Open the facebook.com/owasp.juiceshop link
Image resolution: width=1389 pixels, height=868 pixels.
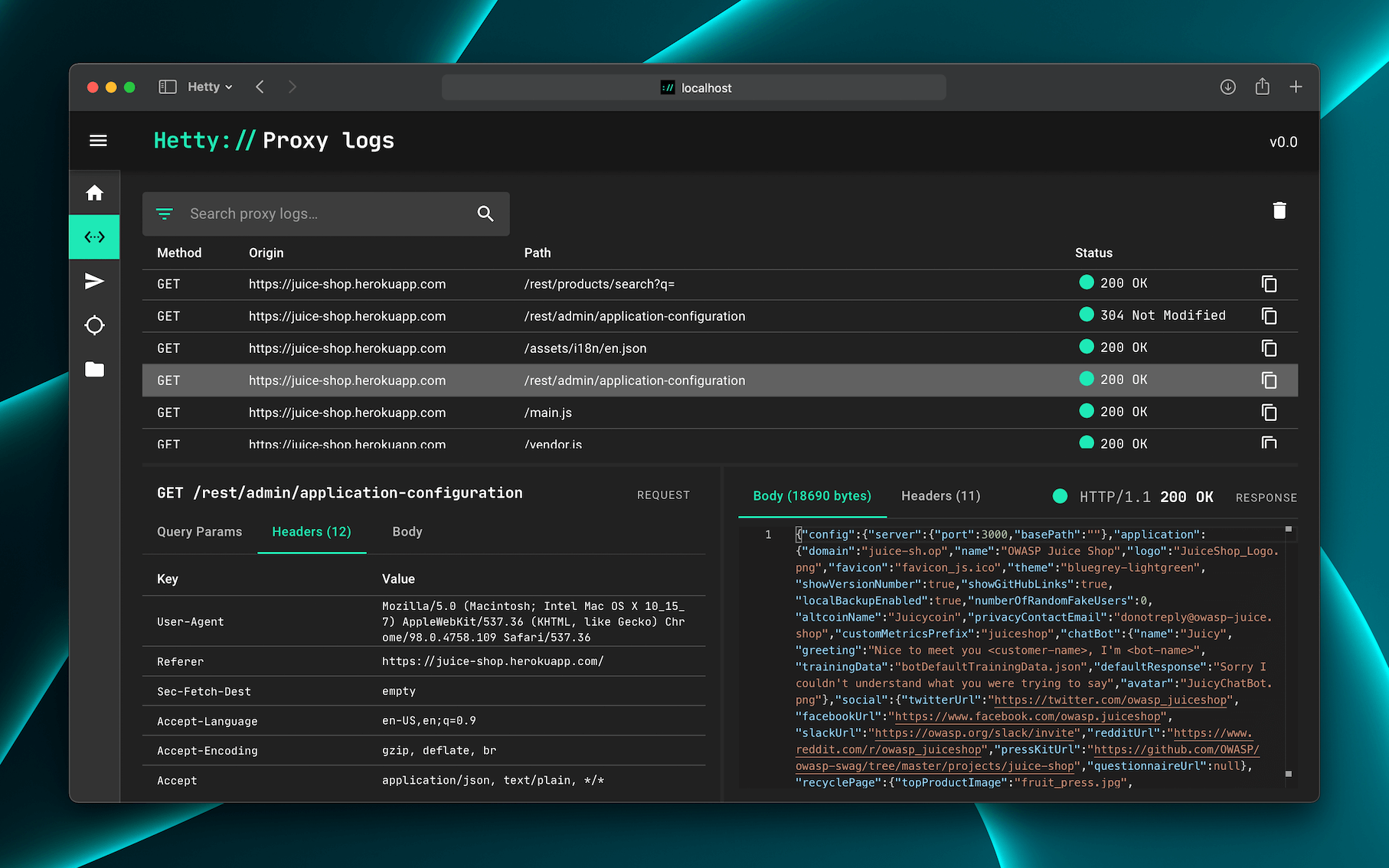1028,716
